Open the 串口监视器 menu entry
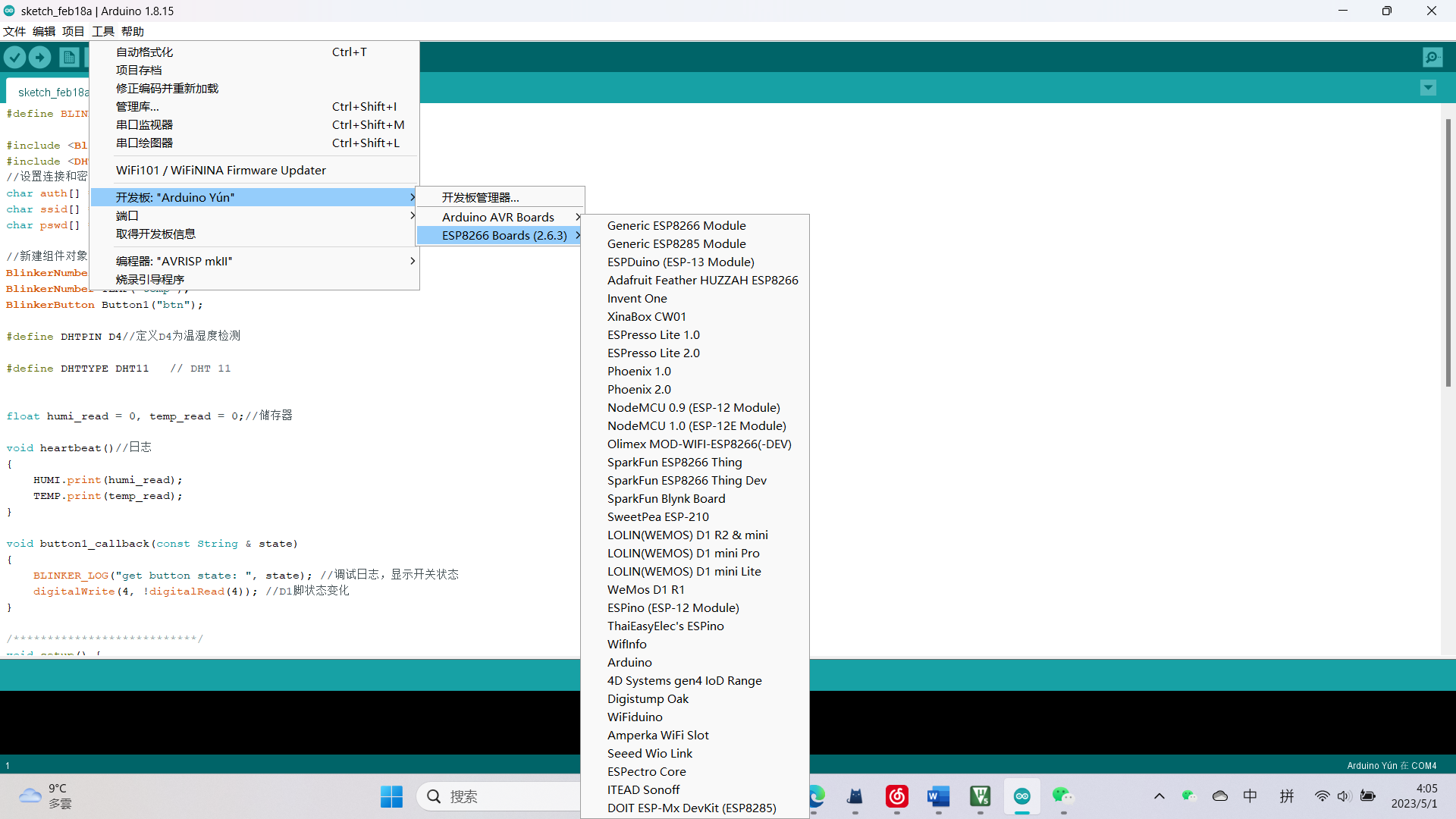 click(144, 125)
